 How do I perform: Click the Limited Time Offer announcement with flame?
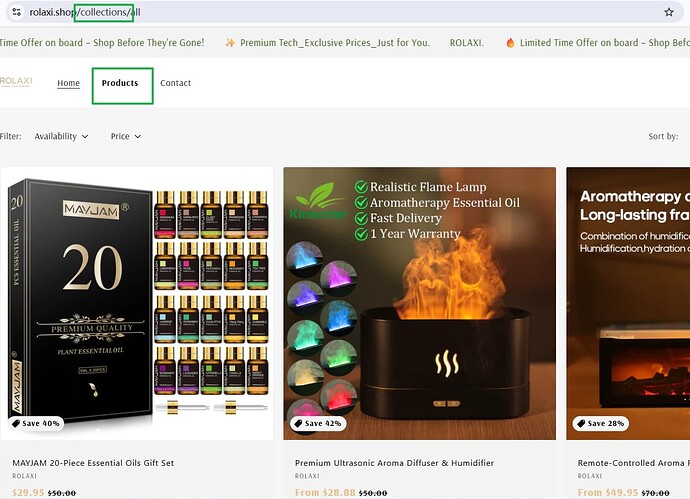click(598, 43)
